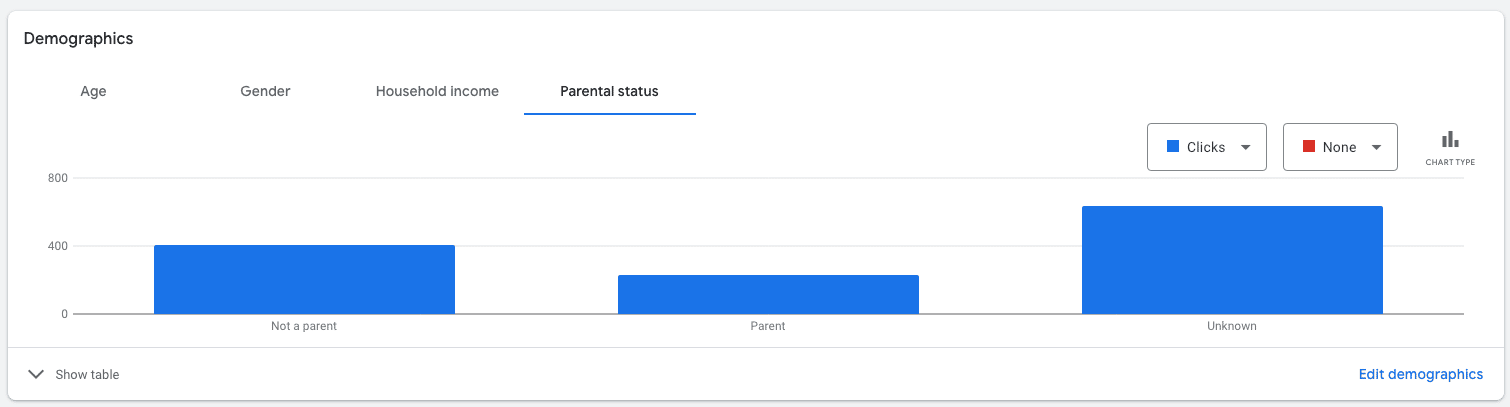Viewport: 1510px width, 407px height.
Task: Open the Clicks metric dropdown arrow
Action: [x=1245, y=147]
